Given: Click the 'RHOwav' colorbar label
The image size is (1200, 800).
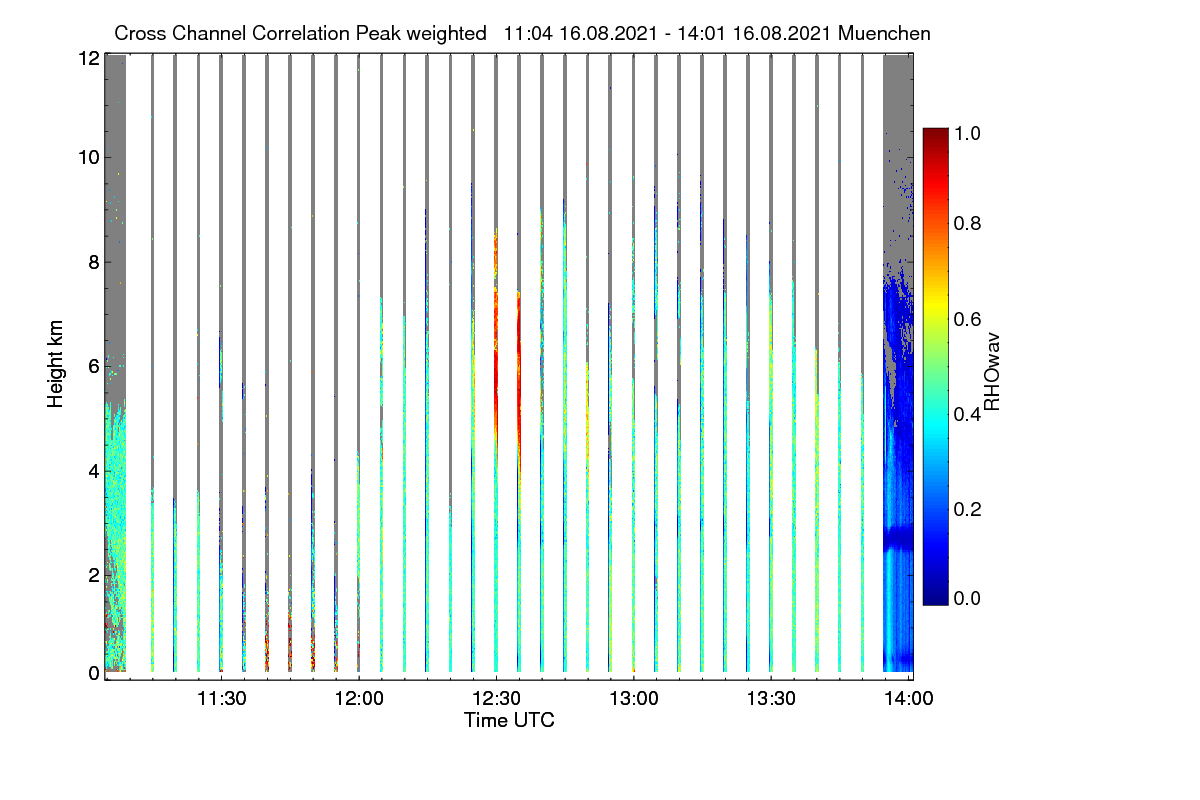Looking at the screenshot, I should tap(993, 372).
